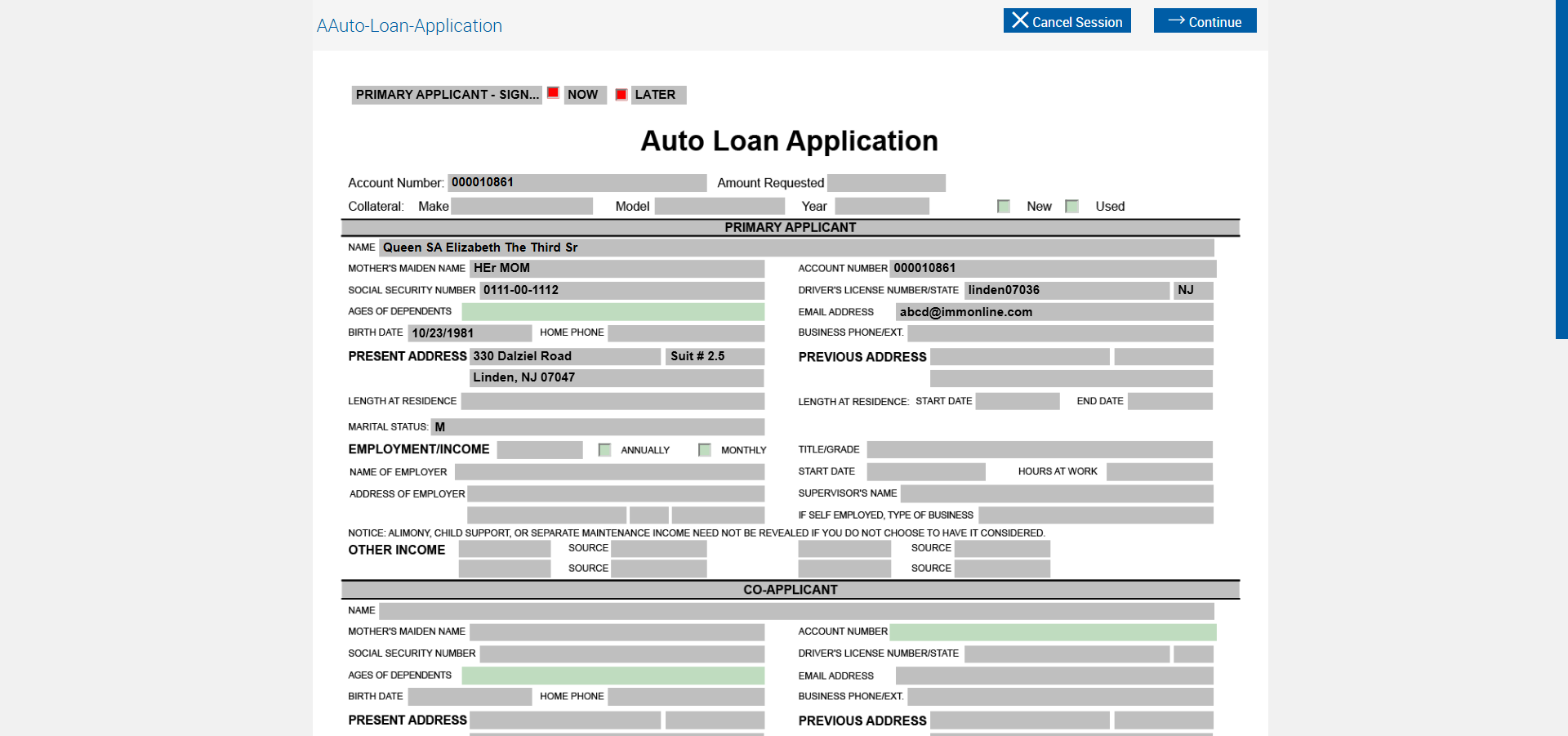Tick the MONTHLY income checkbox
The width and height of the screenshot is (1568, 736).
705,450
